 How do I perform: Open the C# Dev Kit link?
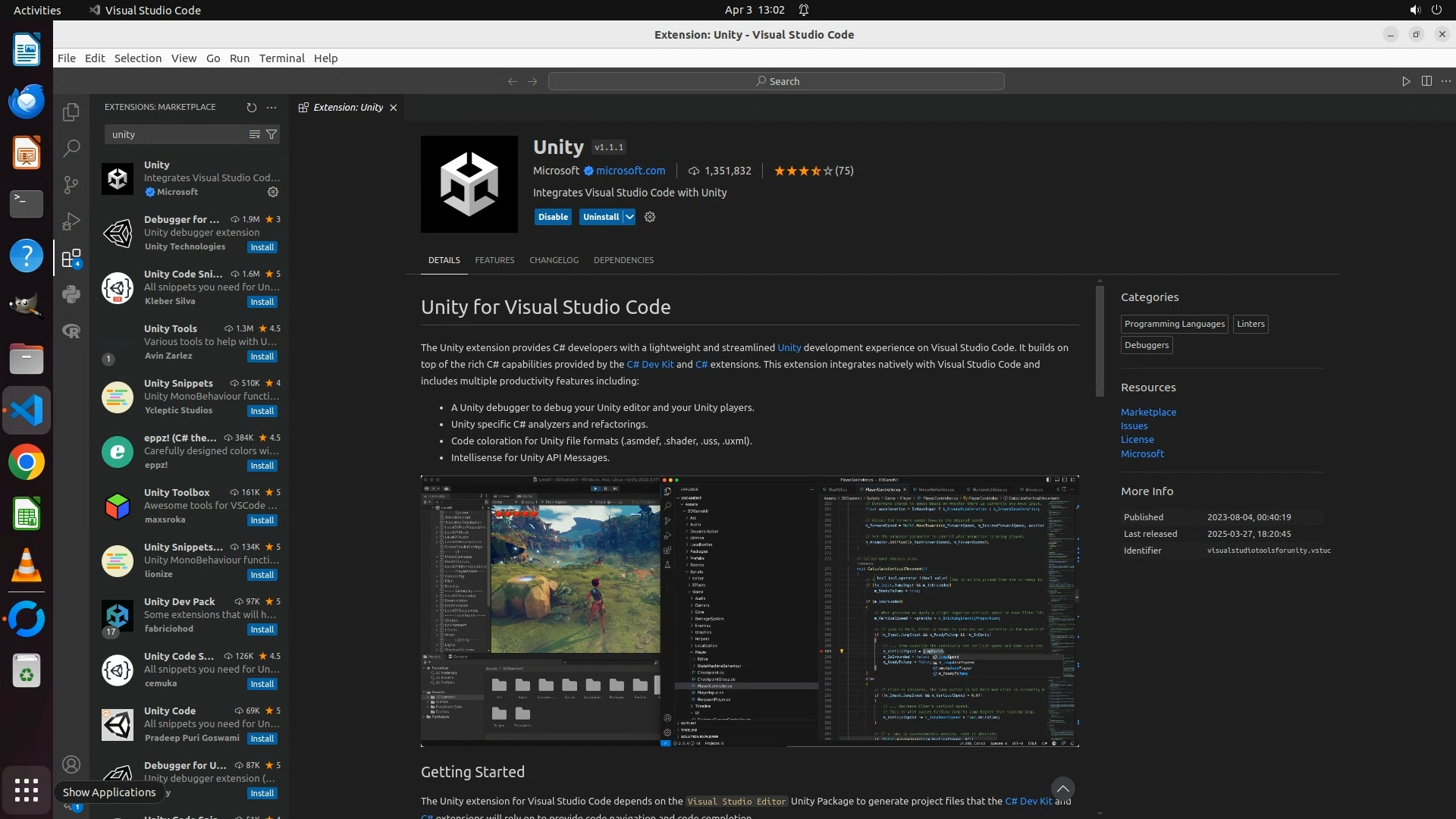(650, 365)
